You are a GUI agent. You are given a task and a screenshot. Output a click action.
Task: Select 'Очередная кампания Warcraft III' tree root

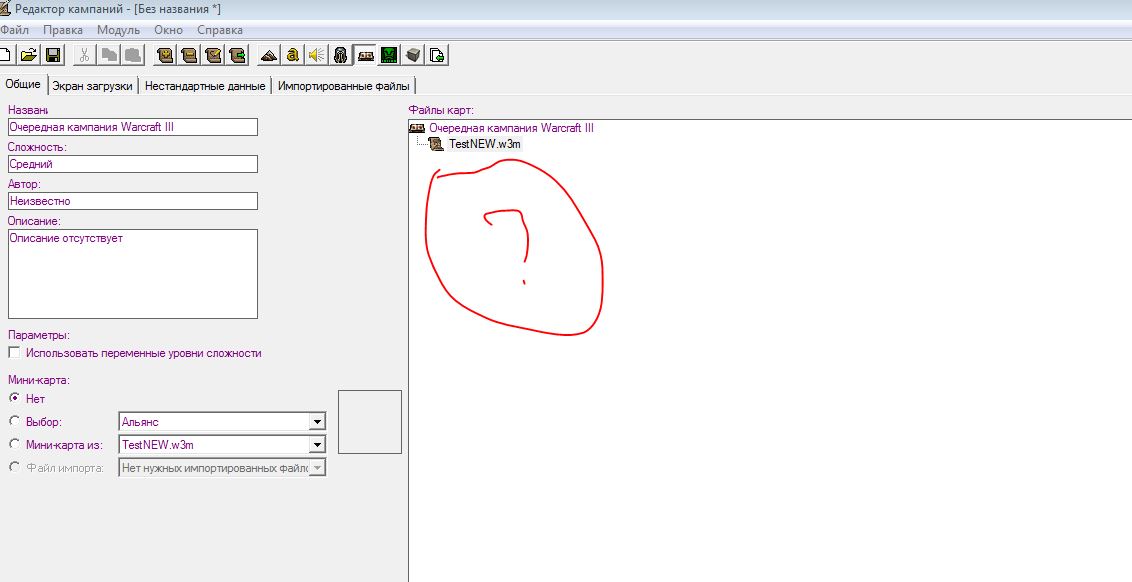click(511, 128)
